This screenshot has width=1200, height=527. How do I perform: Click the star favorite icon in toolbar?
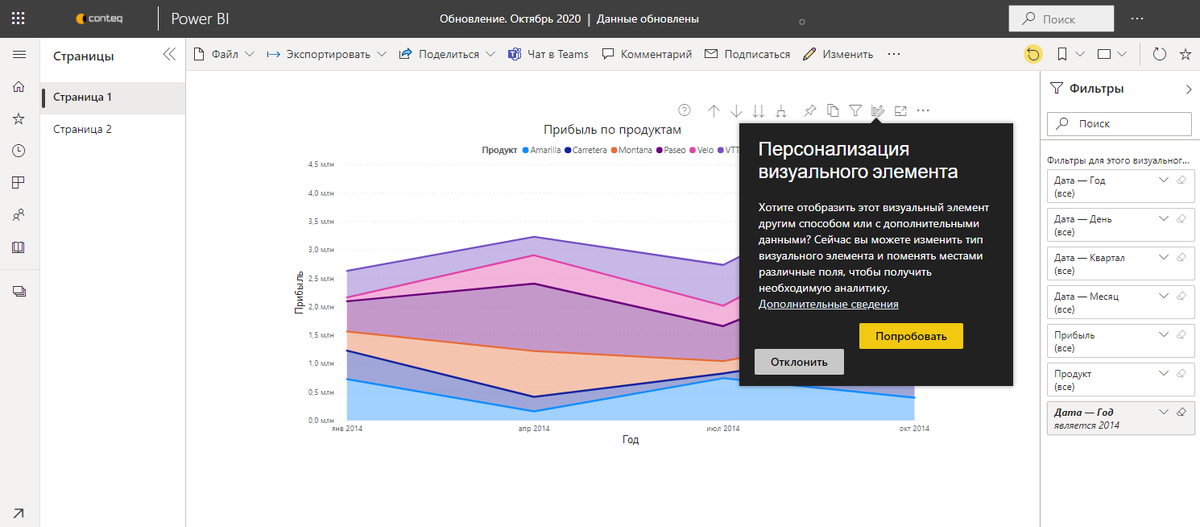coord(1186,54)
